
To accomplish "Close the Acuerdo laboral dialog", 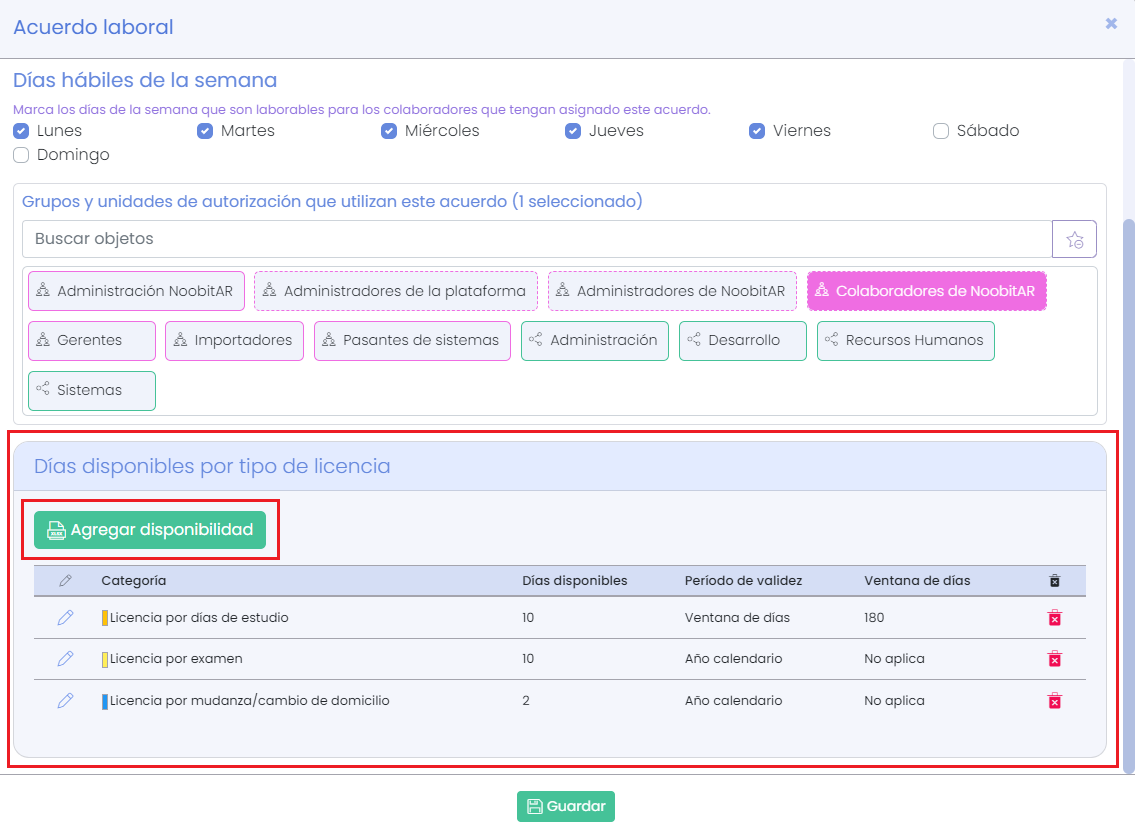I will tap(1111, 24).
